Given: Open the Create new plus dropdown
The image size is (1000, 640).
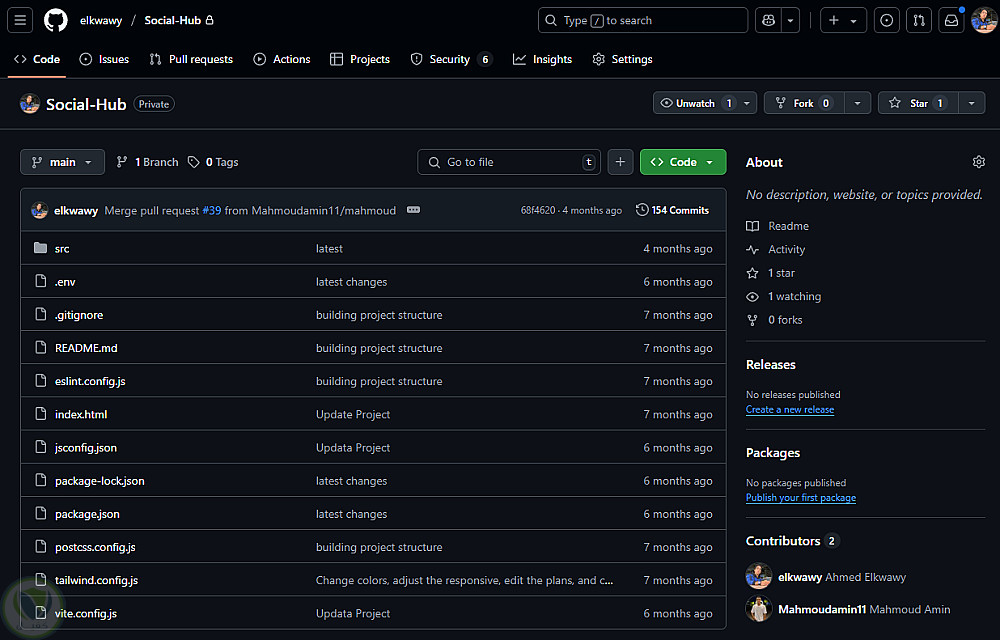Looking at the screenshot, I should (842, 20).
